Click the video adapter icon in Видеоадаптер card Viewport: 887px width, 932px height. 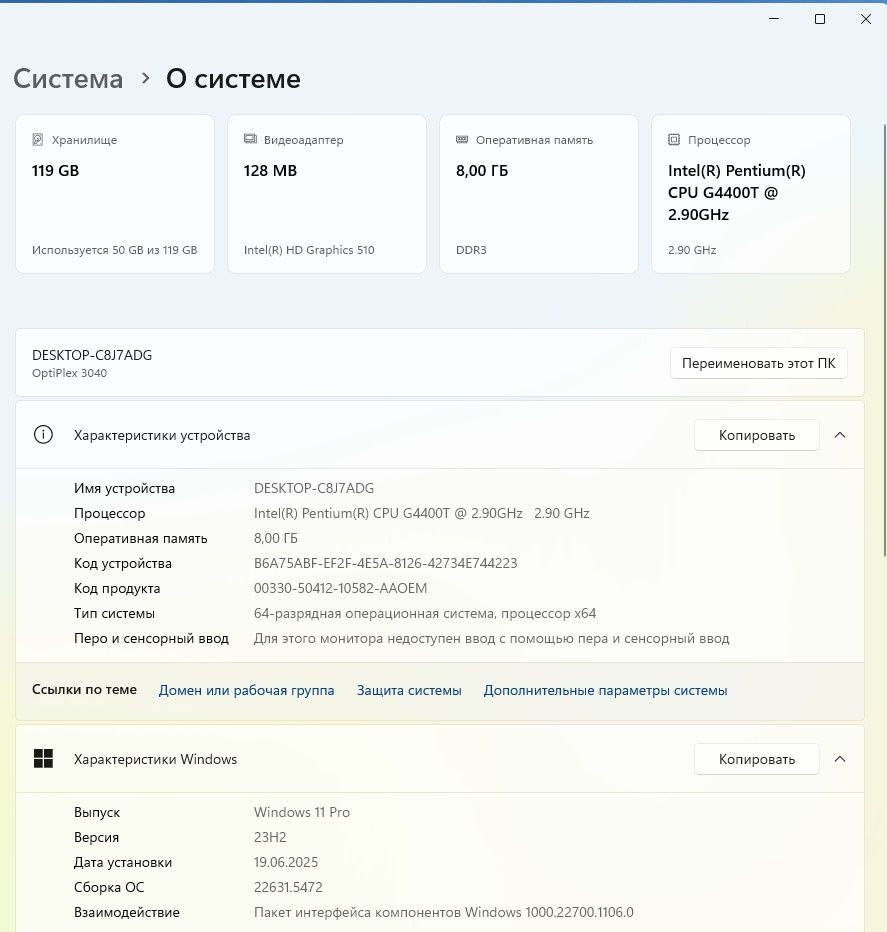[250, 139]
